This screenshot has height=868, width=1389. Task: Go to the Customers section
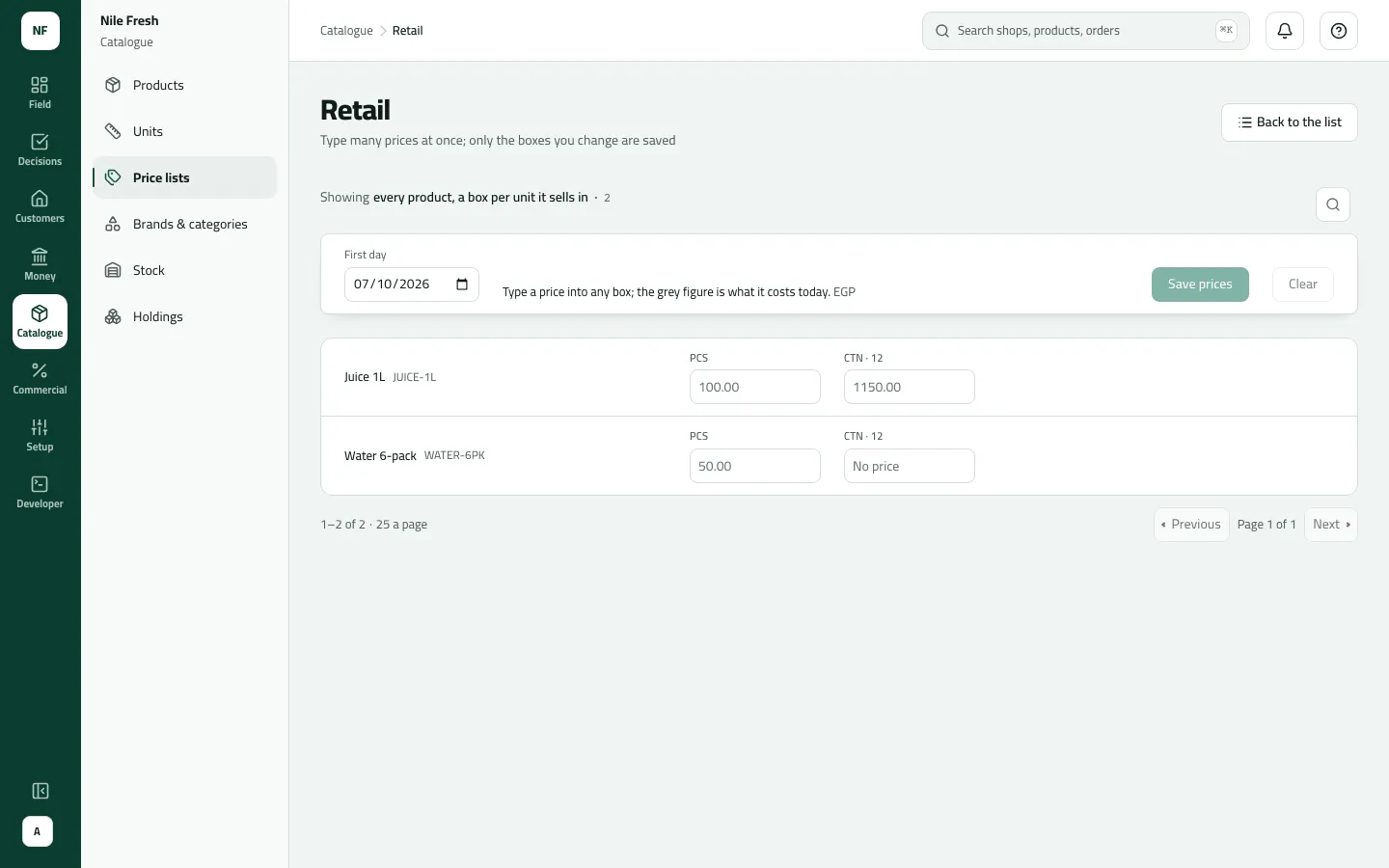coord(40,206)
